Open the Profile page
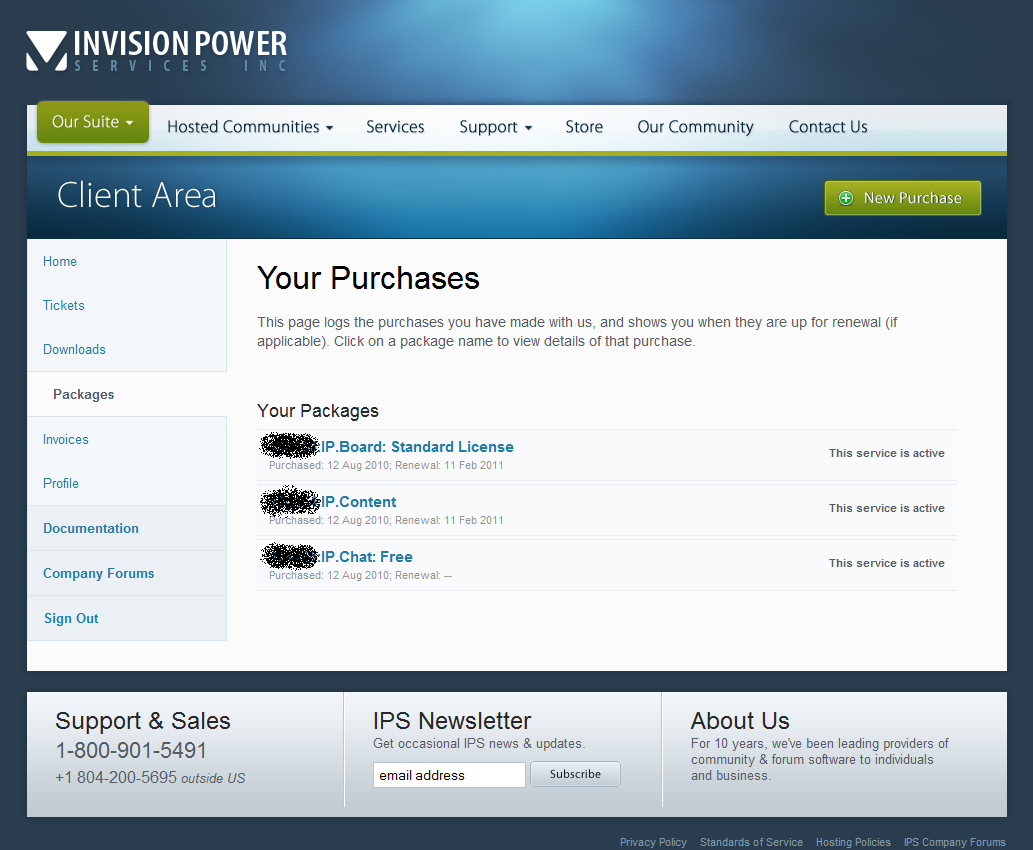Screen dimensions: 1033x850 (61, 484)
